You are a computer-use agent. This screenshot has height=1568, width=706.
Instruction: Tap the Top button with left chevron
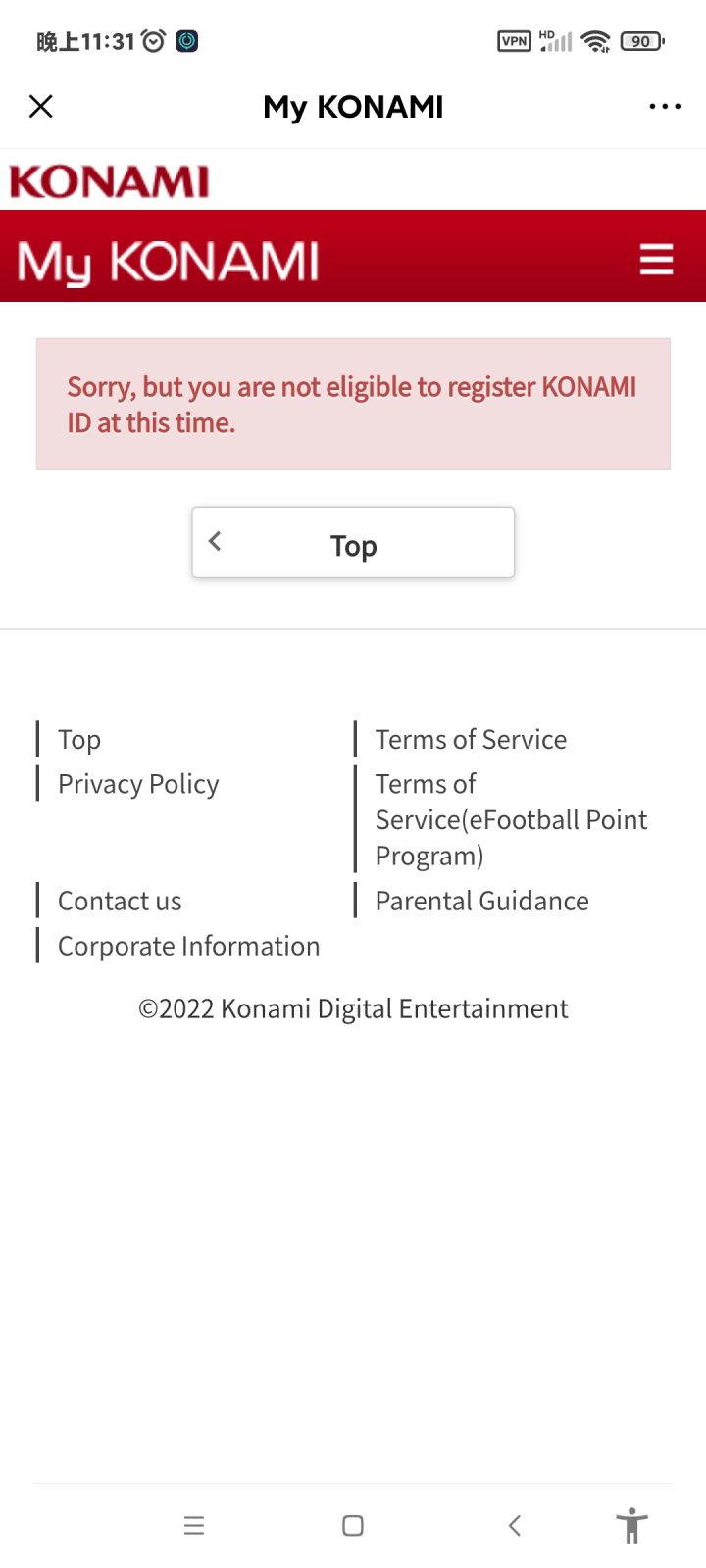353,542
